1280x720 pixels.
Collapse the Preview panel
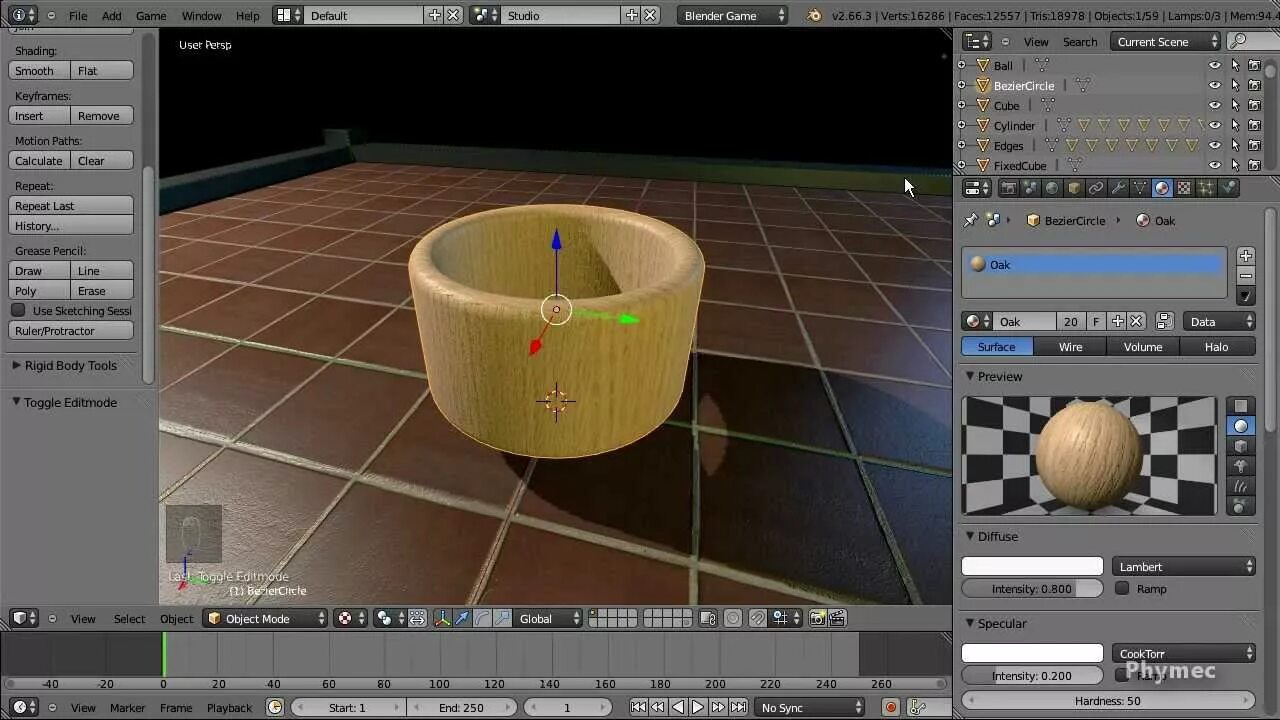969,376
